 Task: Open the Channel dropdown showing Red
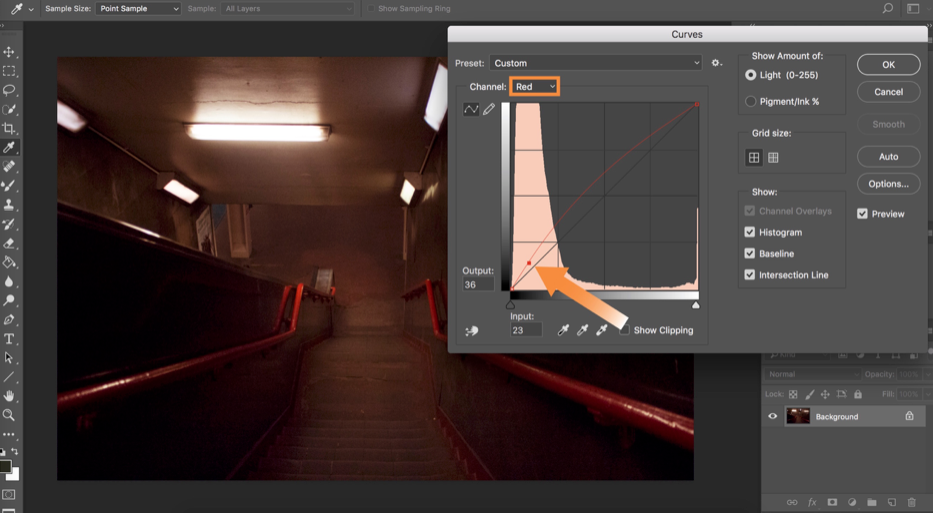pos(535,87)
